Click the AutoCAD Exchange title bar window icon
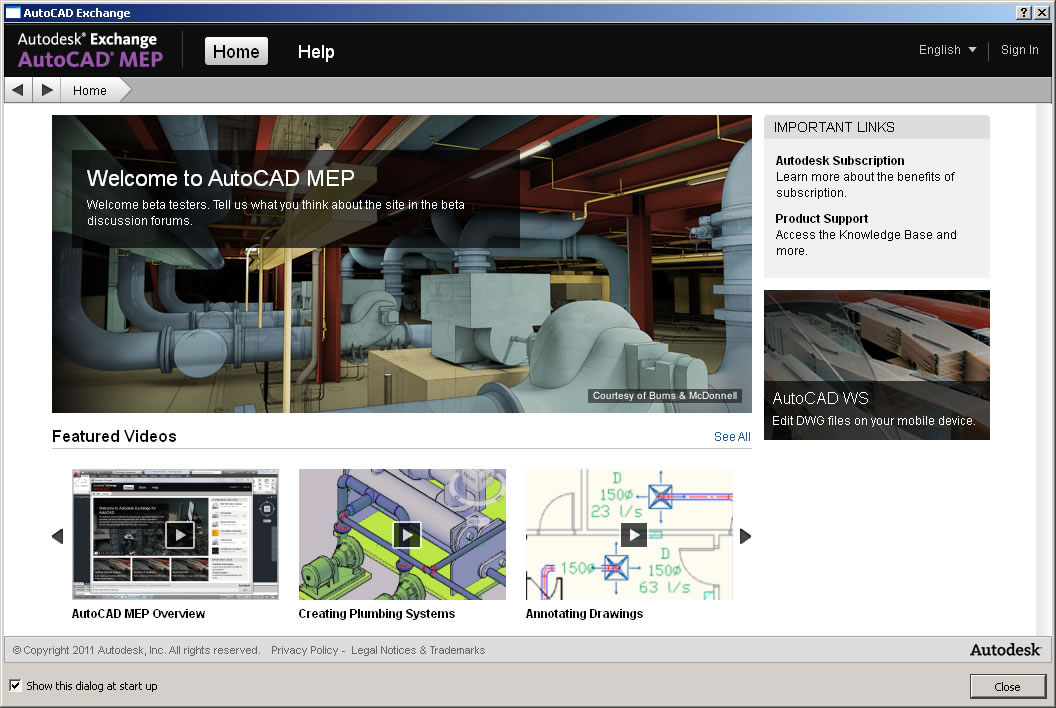The height and width of the screenshot is (708, 1056). 13,13
